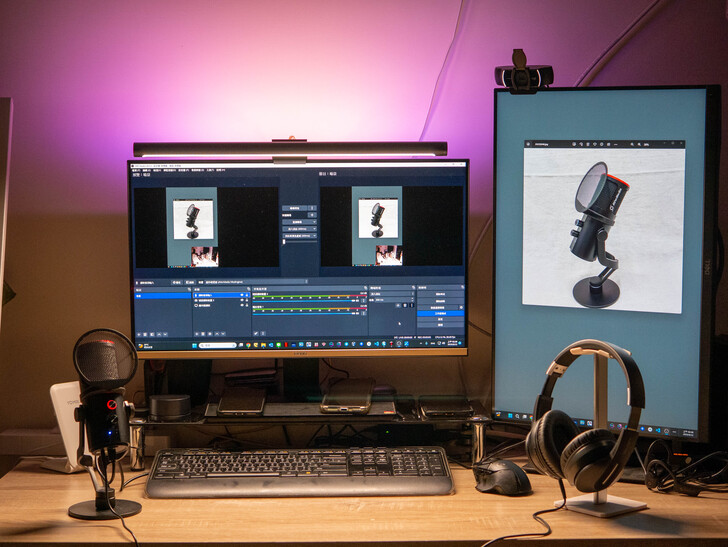This screenshot has height=547, width=728.
Task: Click remove transition trash icon in Transitions dock
Action: pyautogui.click(x=405, y=306)
